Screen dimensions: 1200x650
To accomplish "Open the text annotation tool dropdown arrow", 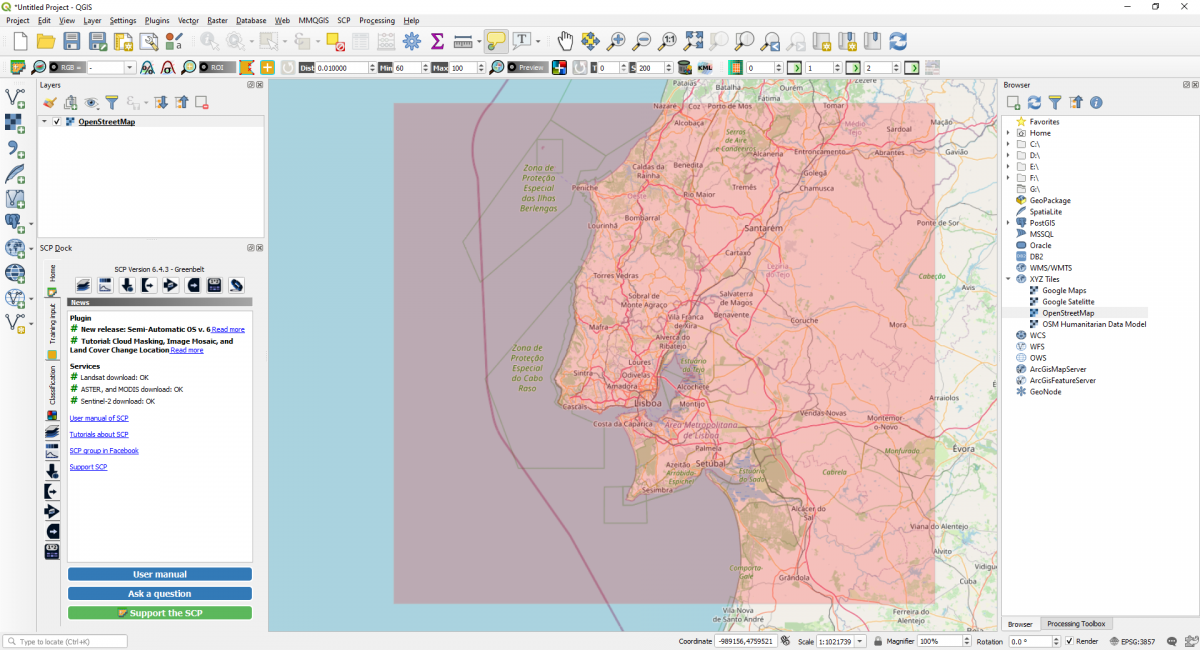I will (538, 41).
